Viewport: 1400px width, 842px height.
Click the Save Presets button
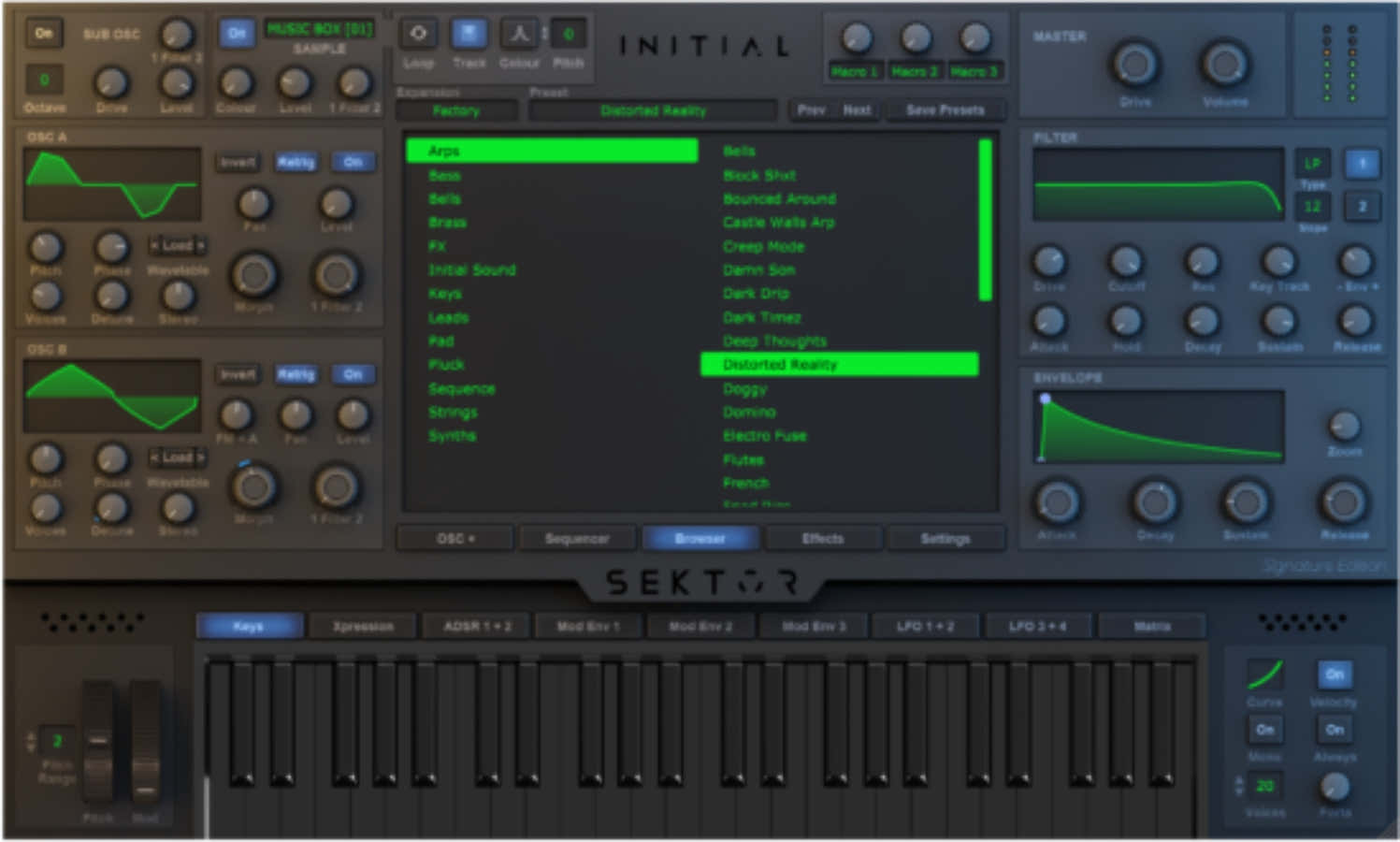[x=945, y=109]
